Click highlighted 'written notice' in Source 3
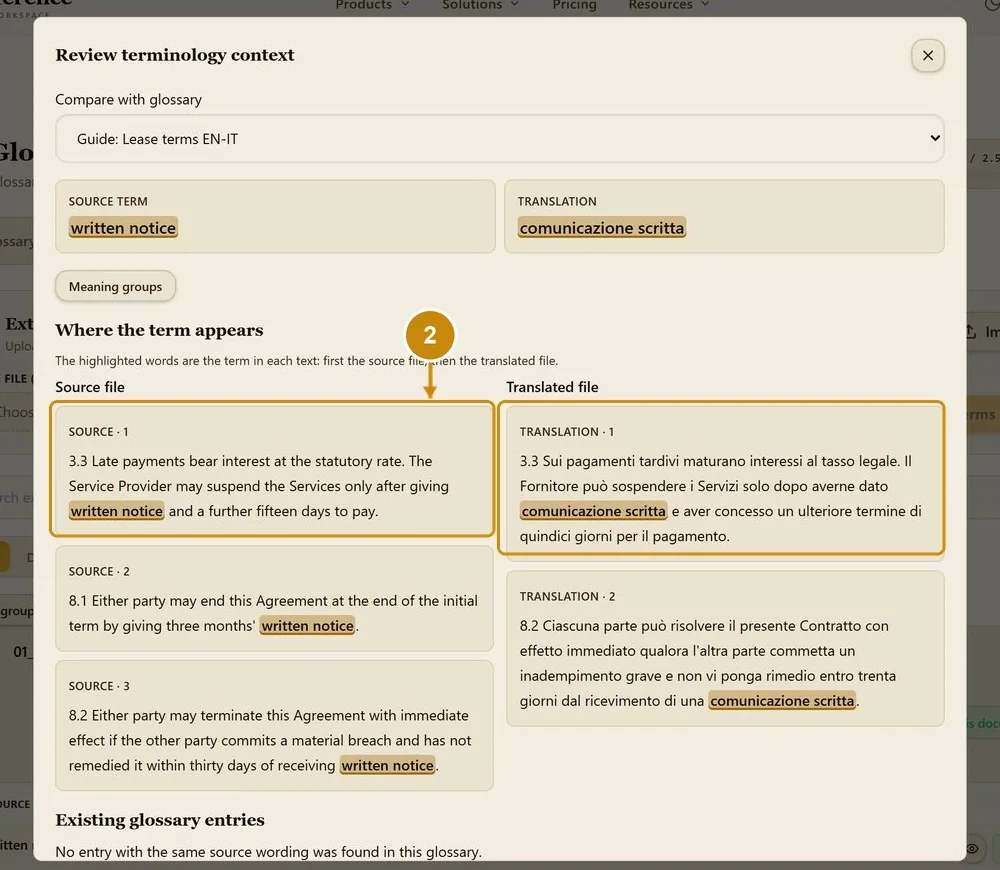Screen dimensions: 1000x870 click(387, 765)
